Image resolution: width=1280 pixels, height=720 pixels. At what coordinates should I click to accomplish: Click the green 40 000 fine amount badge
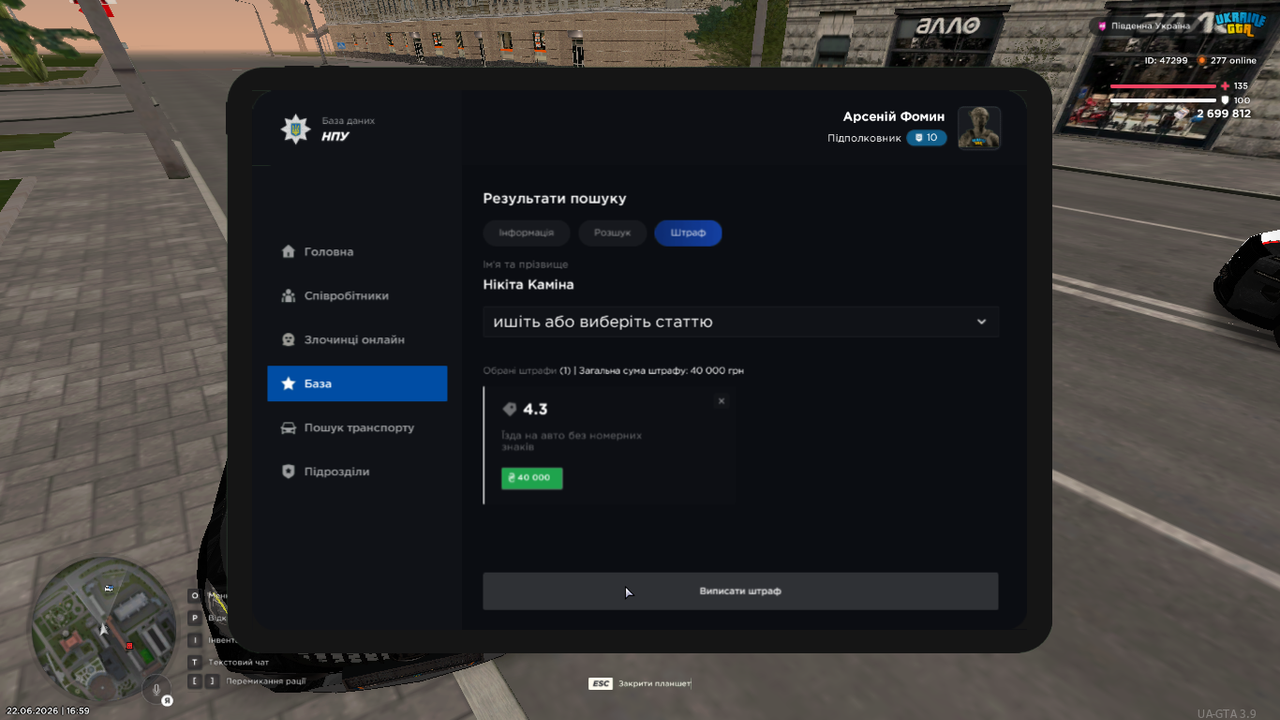pyautogui.click(x=532, y=478)
